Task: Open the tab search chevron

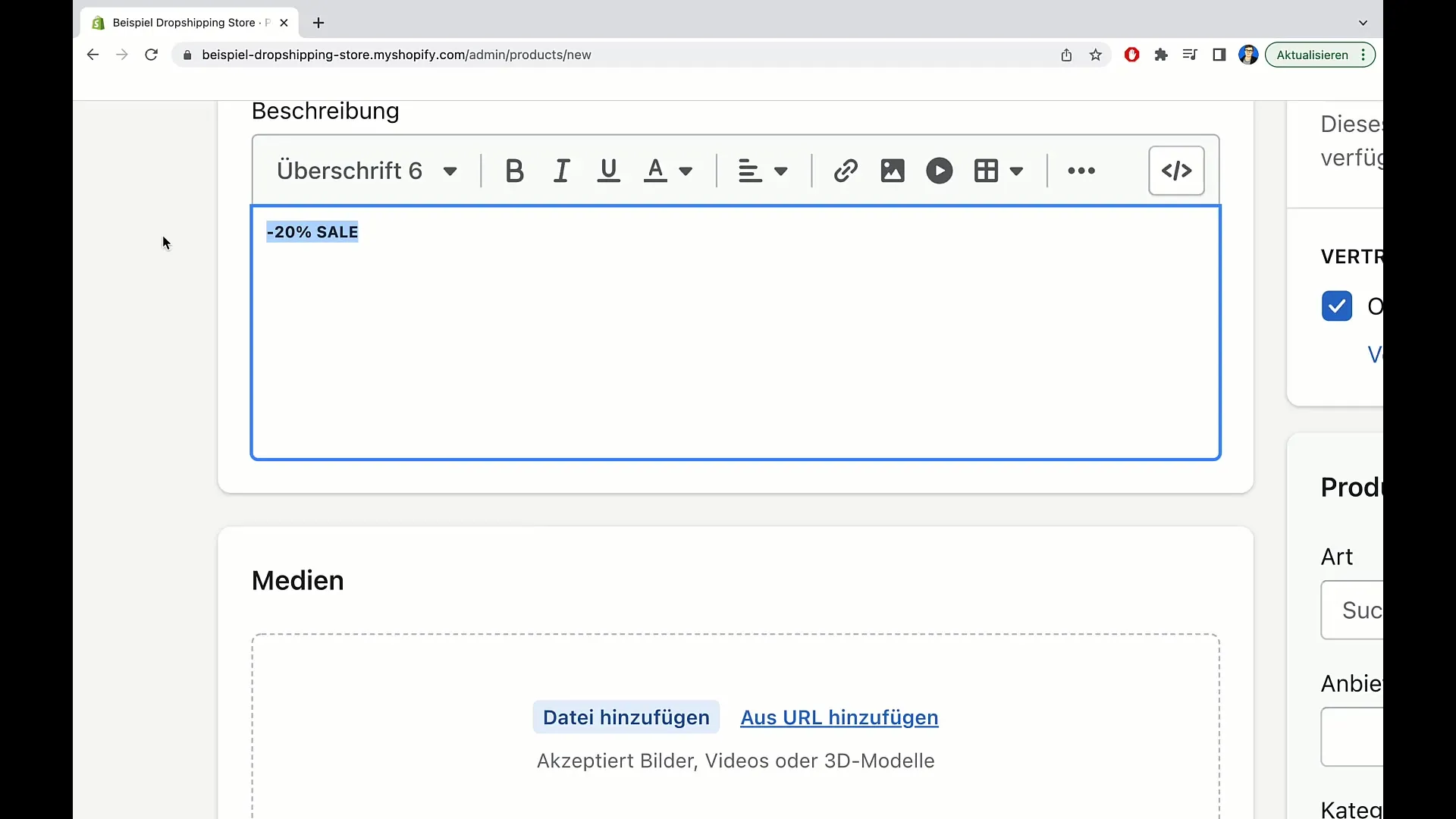Action: (1363, 23)
